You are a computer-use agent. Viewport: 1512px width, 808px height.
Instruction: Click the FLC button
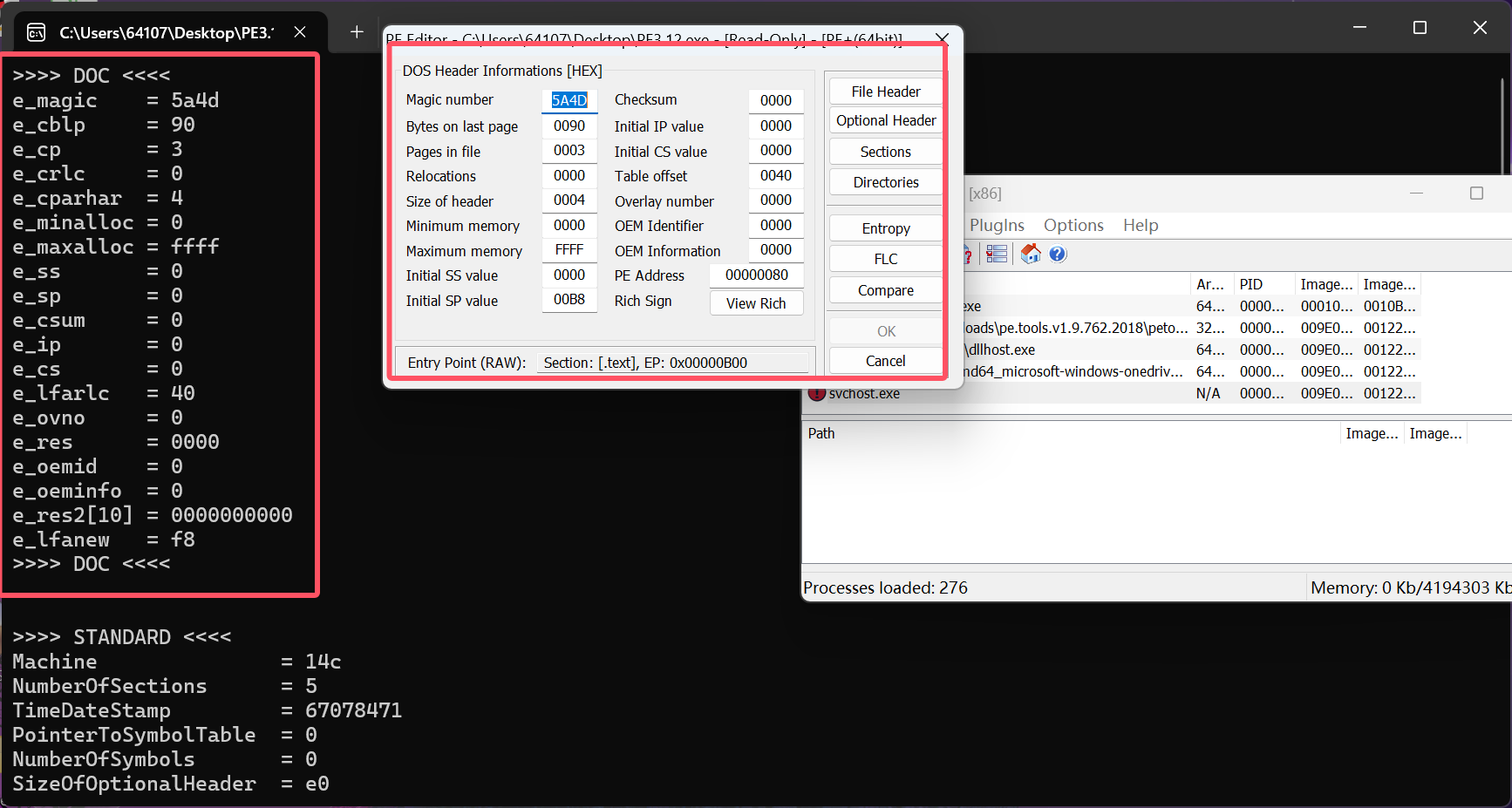(x=886, y=259)
